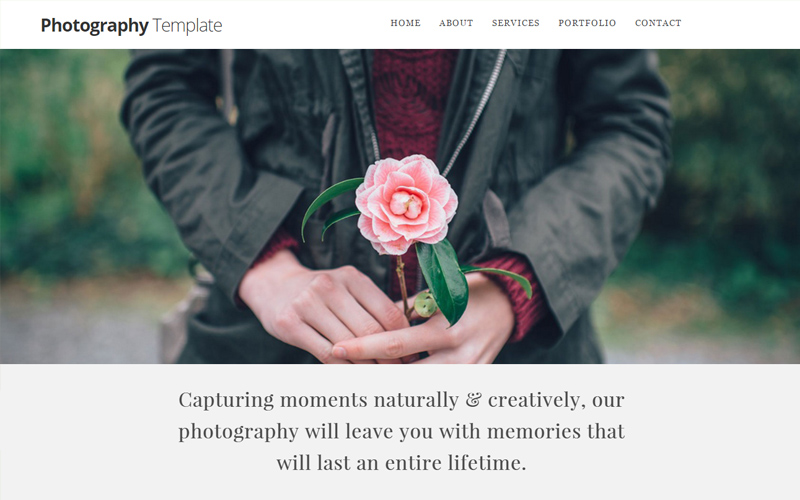Click the large green leaf below the flower

click(x=442, y=281)
